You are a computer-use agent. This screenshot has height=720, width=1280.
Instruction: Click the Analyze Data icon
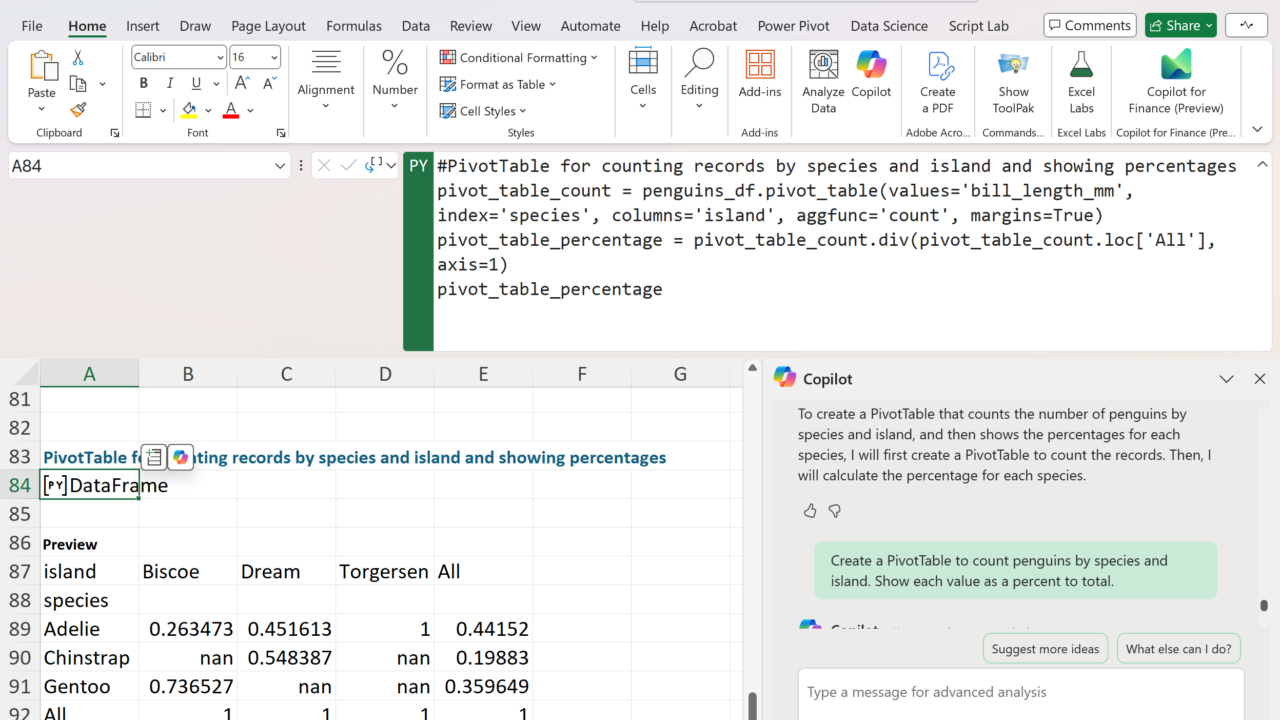pyautogui.click(x=823, y=80)
